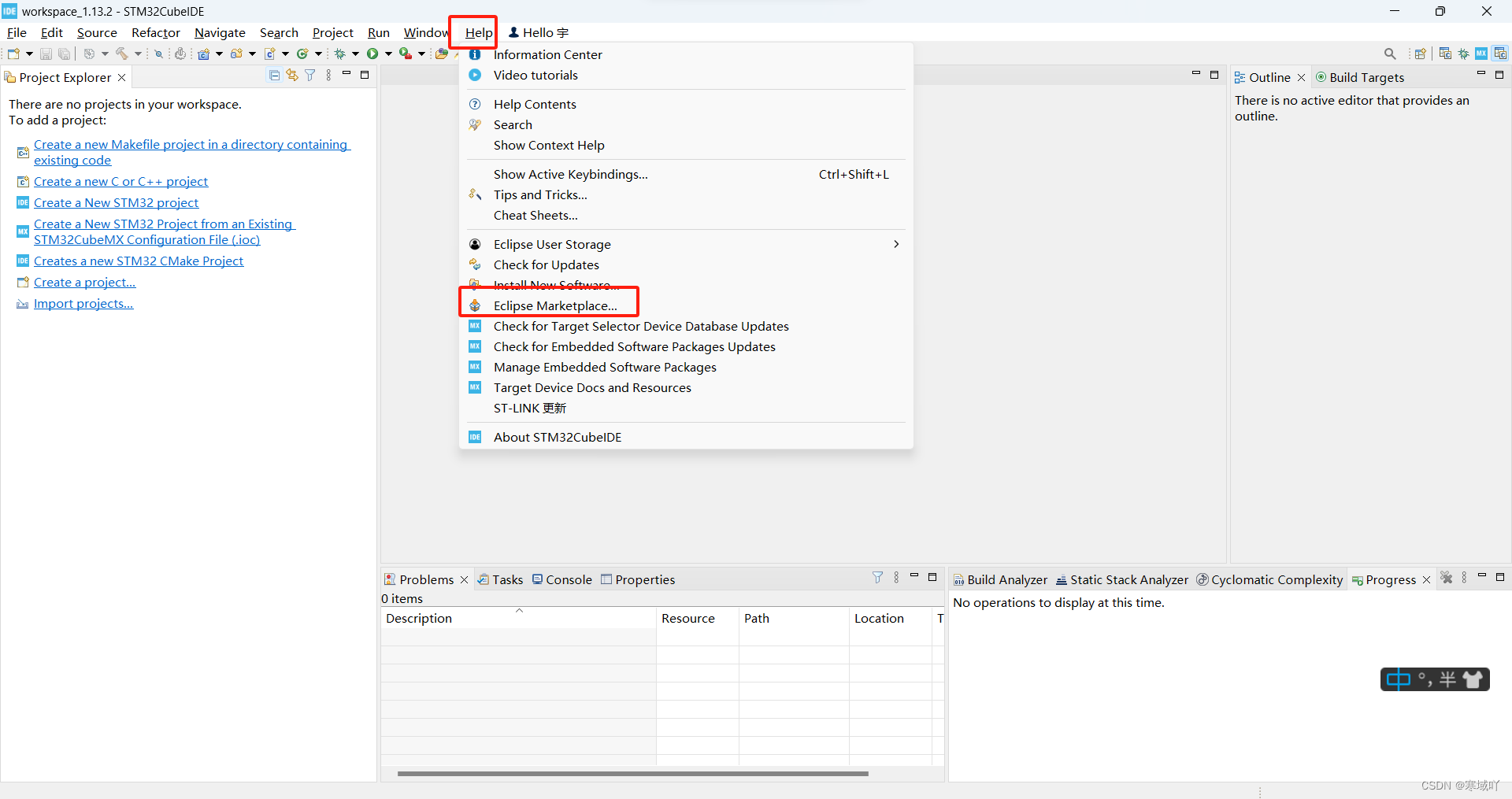
Task: Toggle Link with Editor in Project Explorer
Action: click(292, 76)
